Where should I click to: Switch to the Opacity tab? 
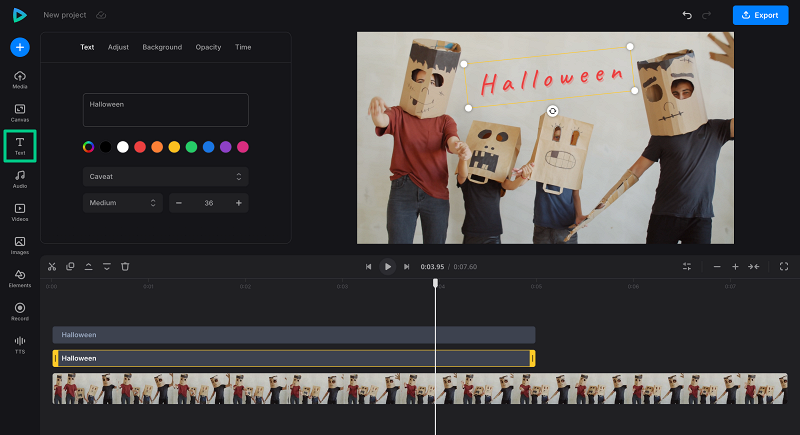208,47
